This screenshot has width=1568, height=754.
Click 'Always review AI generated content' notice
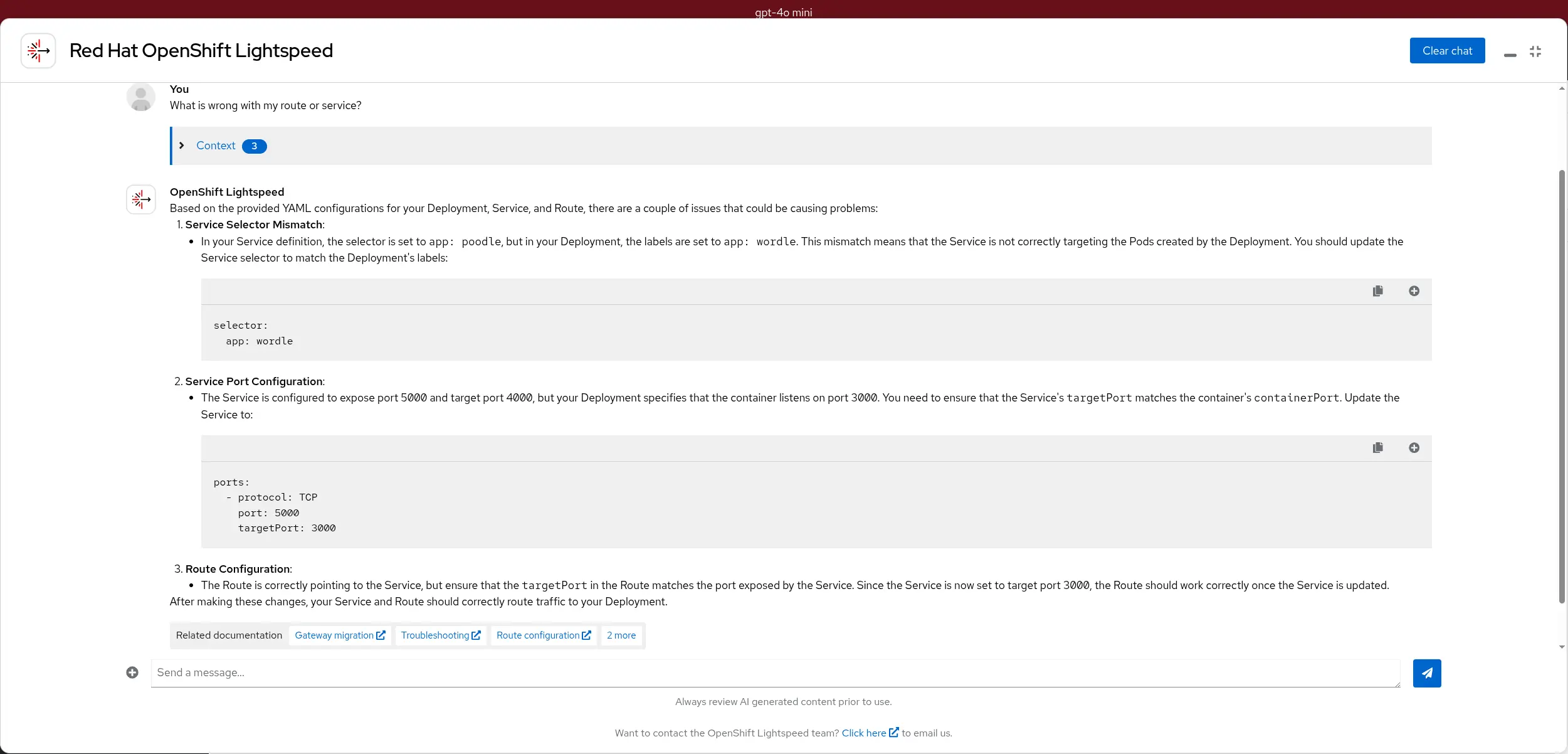pyautogui.click(x=784, y=702)
